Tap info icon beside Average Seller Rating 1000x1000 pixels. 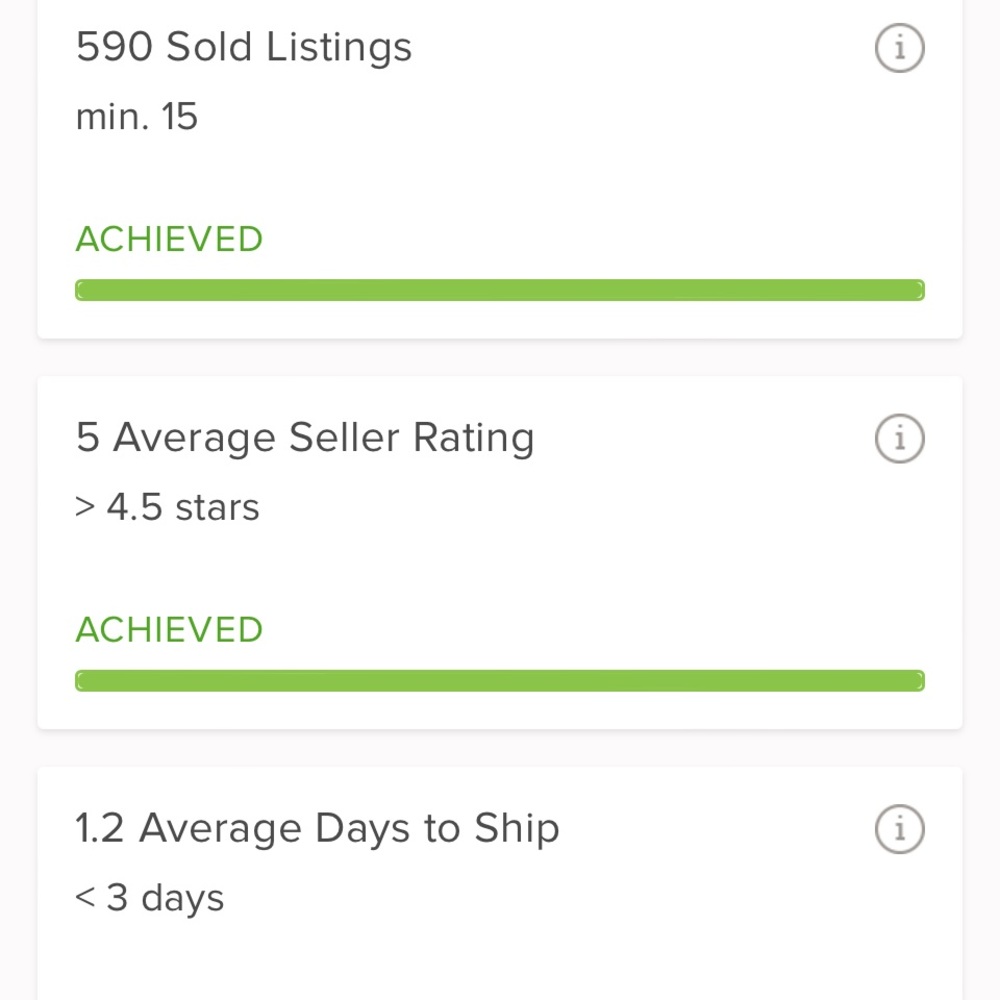[899, 438]
